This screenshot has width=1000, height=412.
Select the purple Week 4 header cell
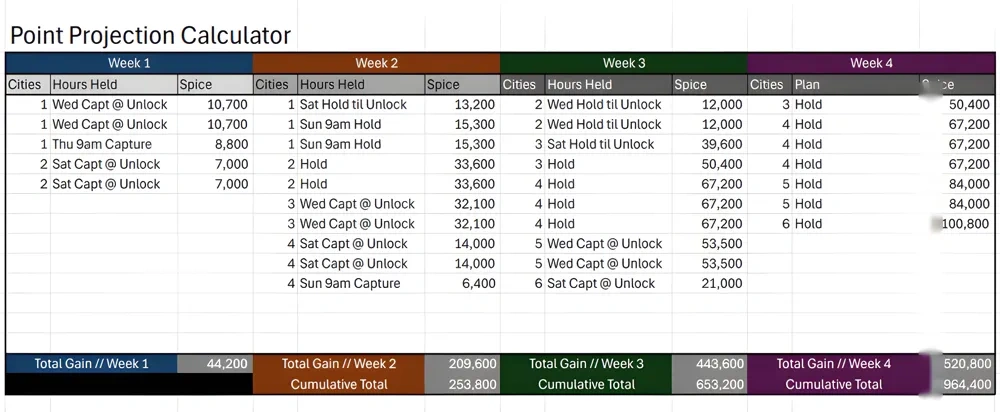click(x=871, y=63)
